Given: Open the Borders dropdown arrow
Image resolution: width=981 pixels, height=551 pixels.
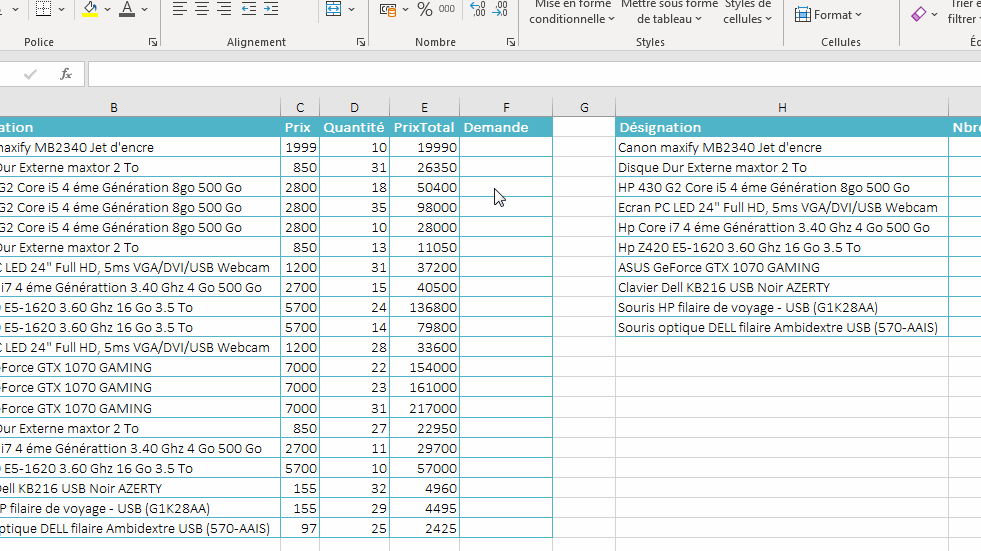Looking at the screenshot, I should point(61,9).
